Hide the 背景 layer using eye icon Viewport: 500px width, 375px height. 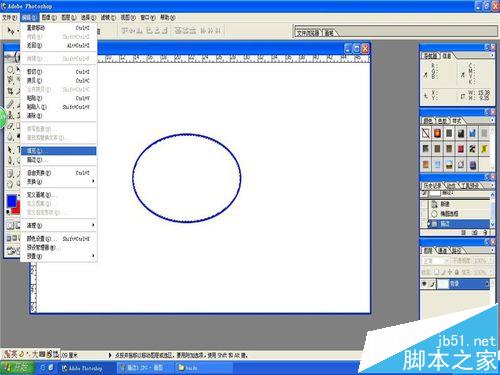(424, 284)
